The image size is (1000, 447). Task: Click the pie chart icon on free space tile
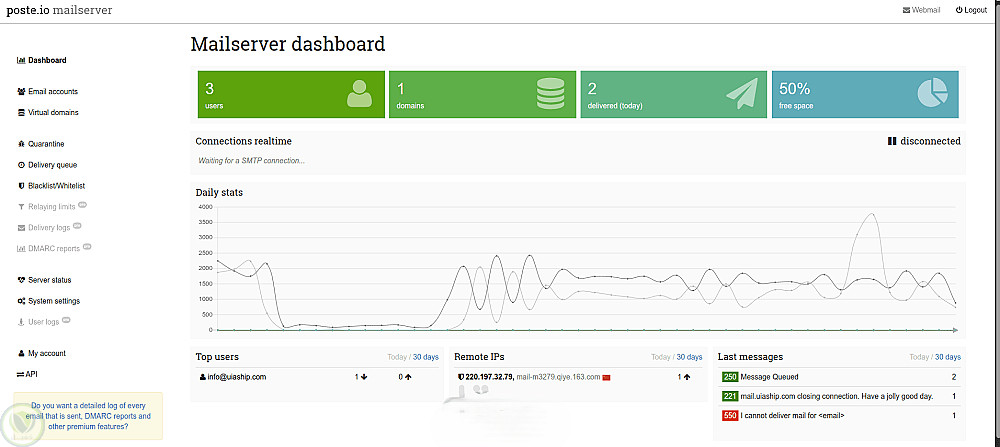[x=933, y=93]
